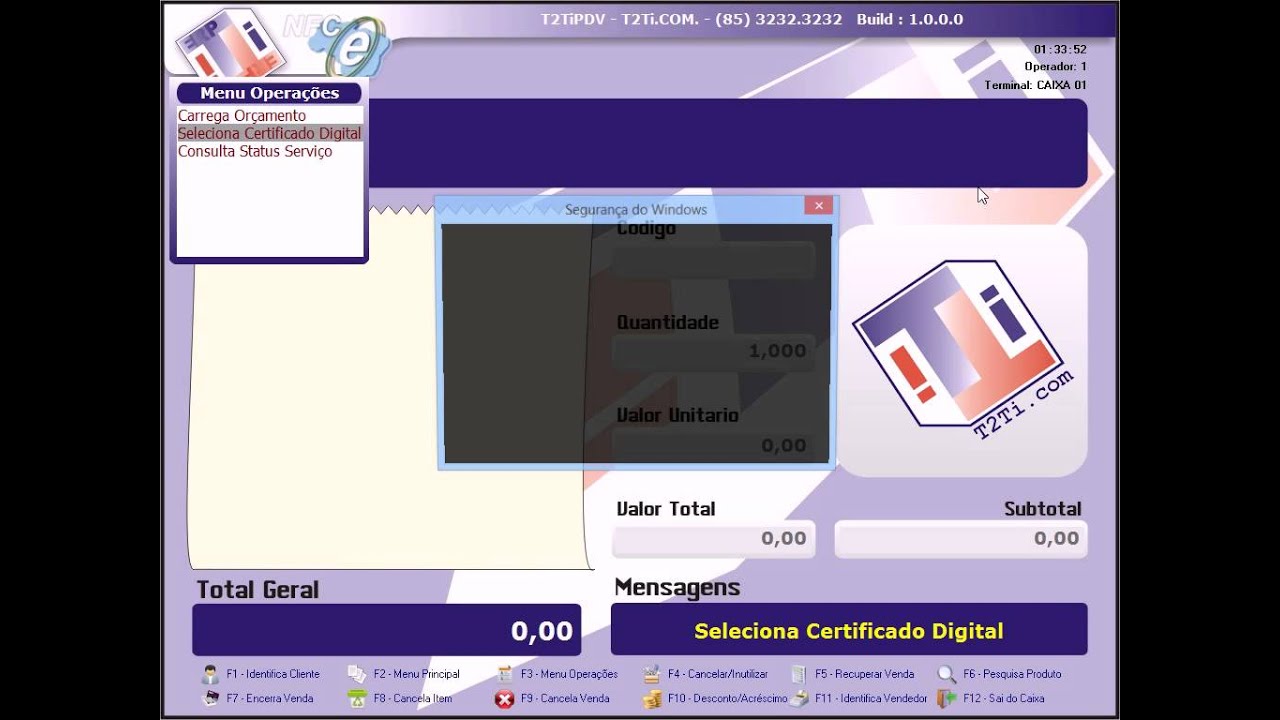This screenshot has width=1280, height=720.
Task: Click the large T2Ti.com logo panel
Action: pos(962,351)
